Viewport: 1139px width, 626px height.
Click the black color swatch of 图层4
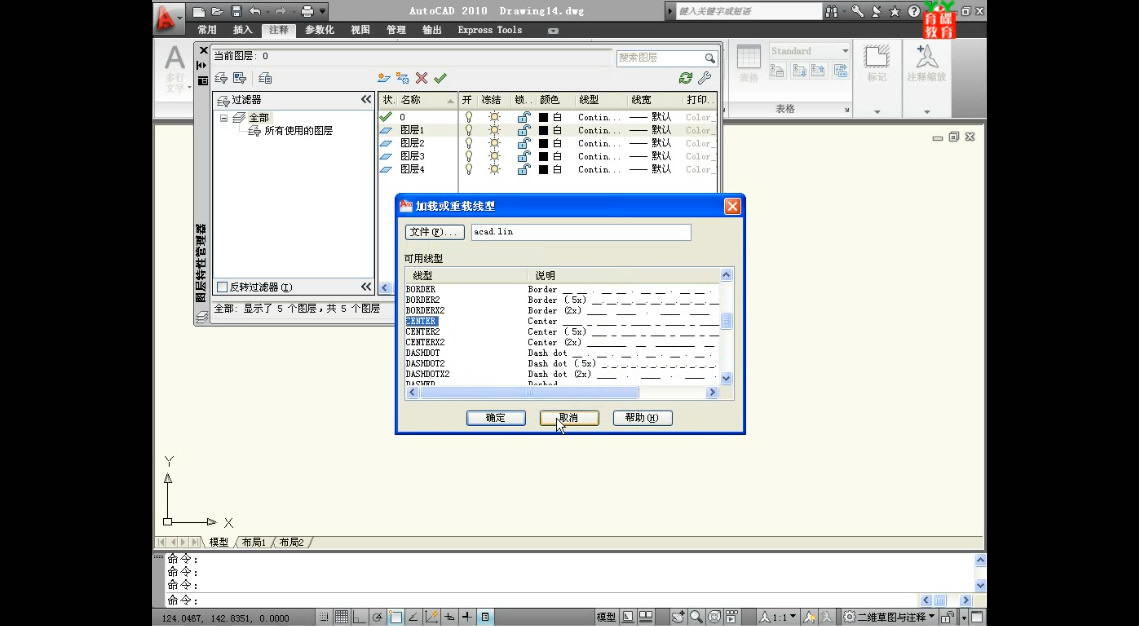[543, 169]
